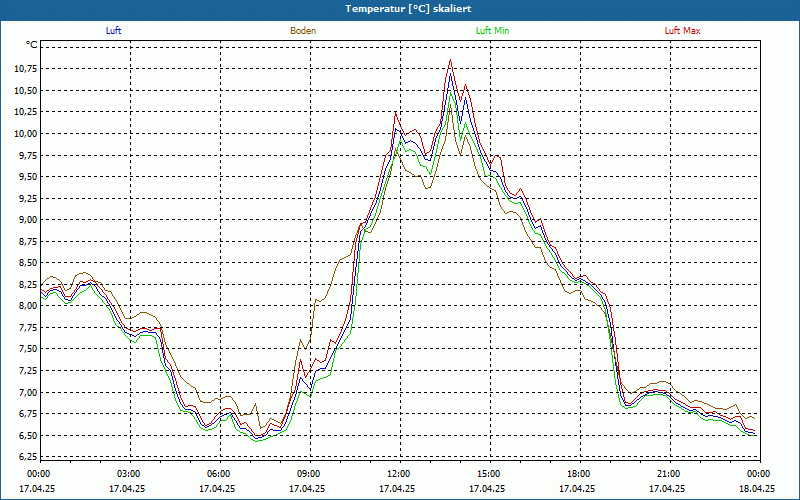
Task: Click the 8,50 y-axis value
Action: coord(29,263)
